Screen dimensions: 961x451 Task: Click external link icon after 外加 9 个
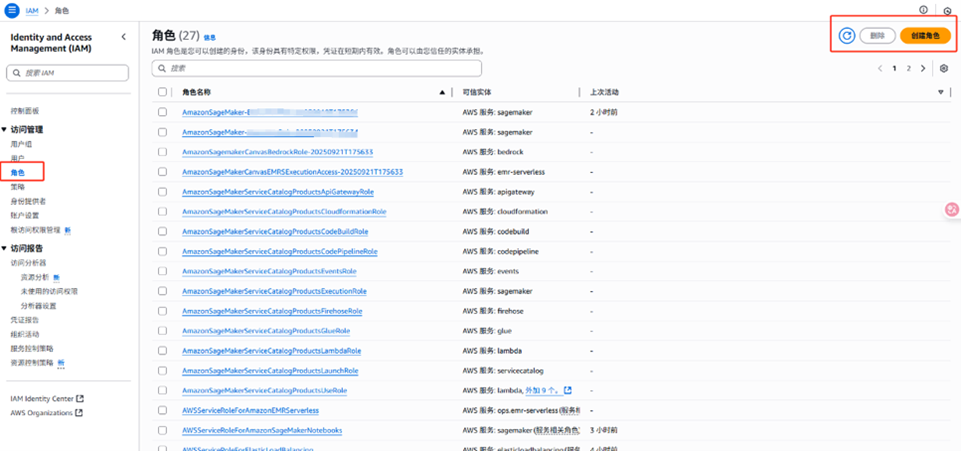[568, 390]
